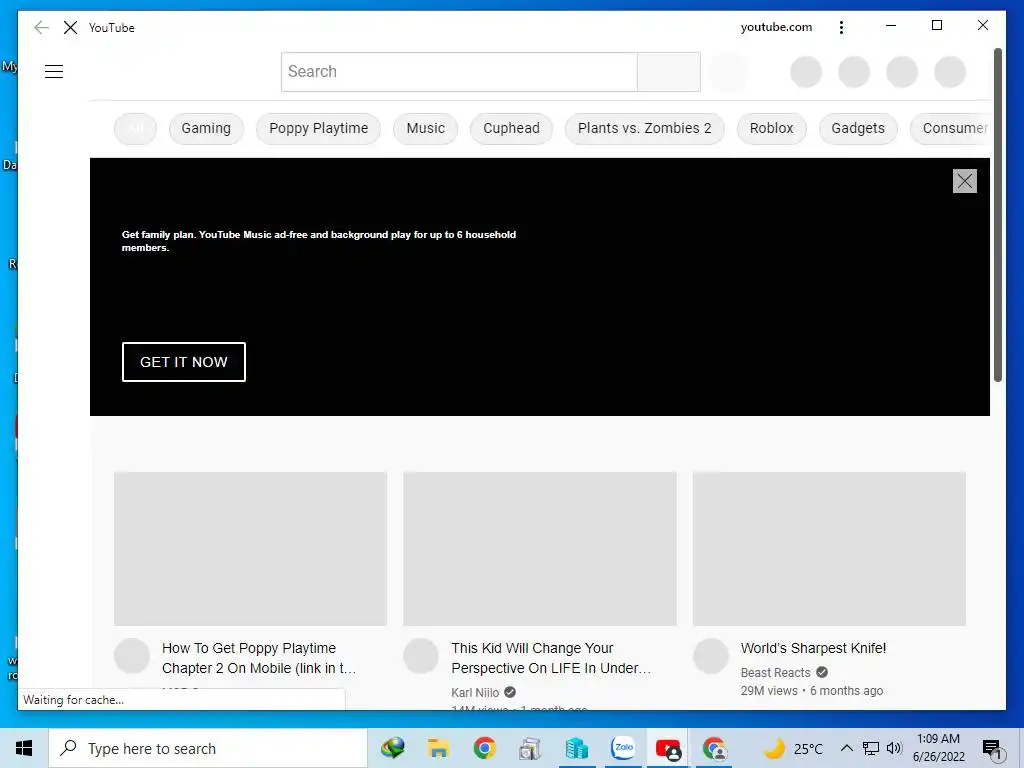Select the Gaming filter chip
This screenshot has height=768, width=1024.
coord(206,129)
